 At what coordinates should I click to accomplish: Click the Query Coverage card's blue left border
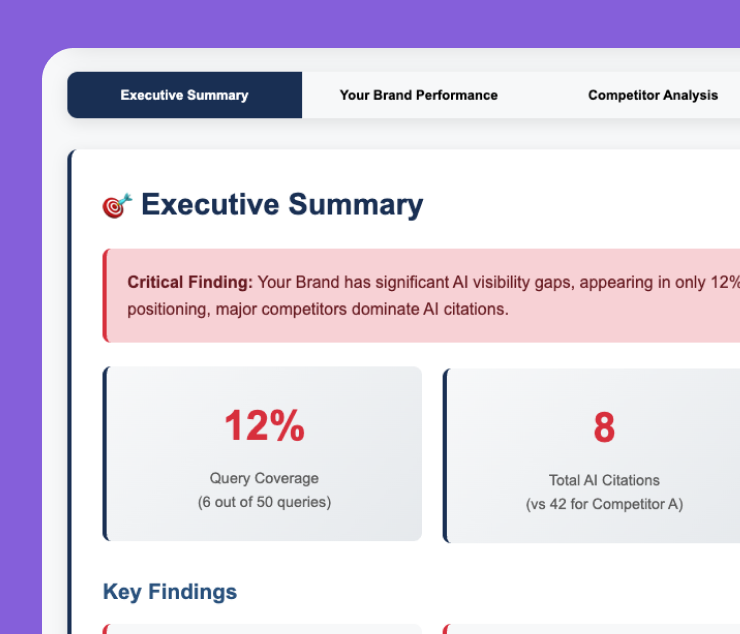click(x=105, y=454)
